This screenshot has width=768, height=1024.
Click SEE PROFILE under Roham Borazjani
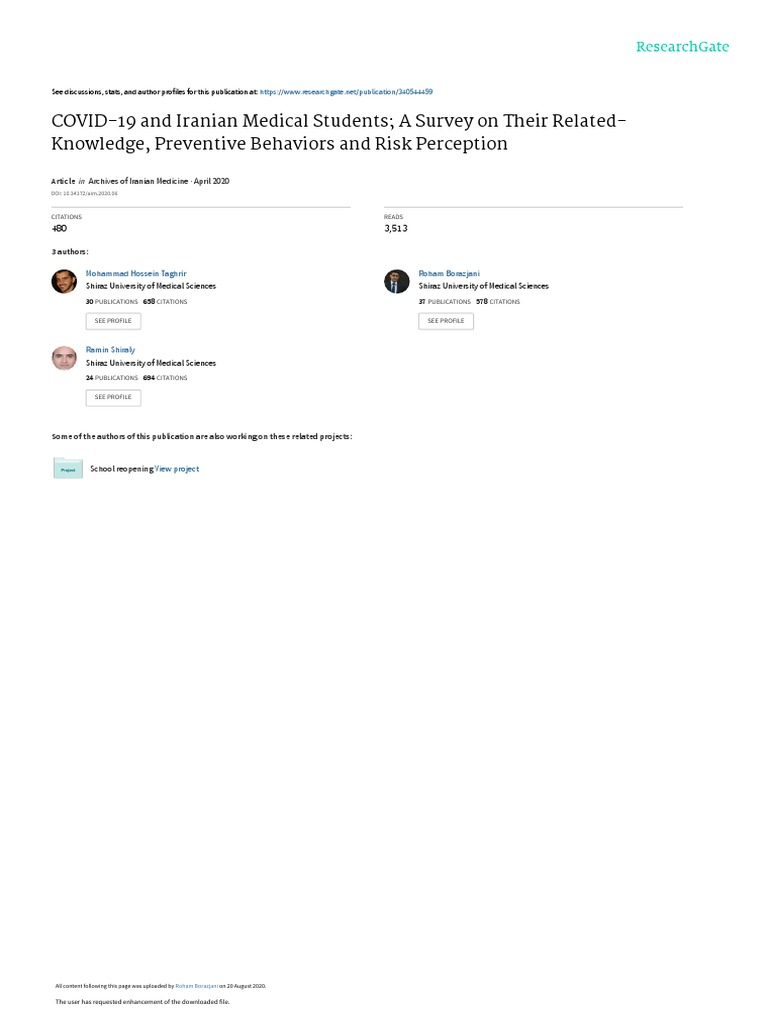(x=446, y=321)
